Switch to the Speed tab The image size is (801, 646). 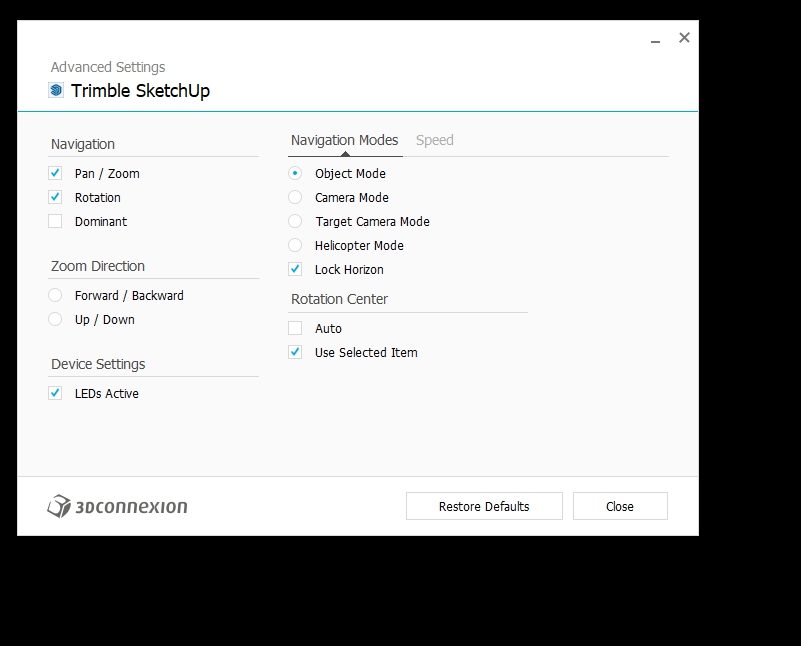pyautogui.click(x=435, y=140)
